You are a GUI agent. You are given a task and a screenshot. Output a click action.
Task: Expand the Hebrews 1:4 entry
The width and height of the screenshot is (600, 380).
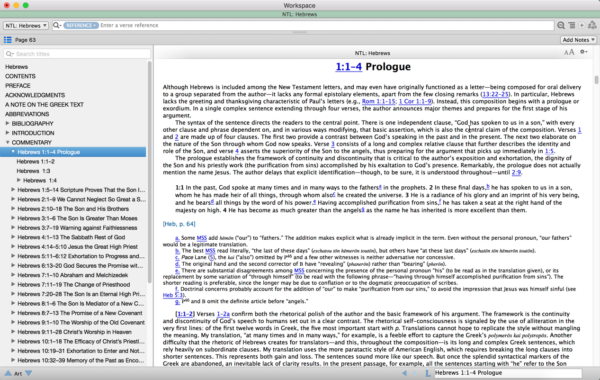click(19, 180)
